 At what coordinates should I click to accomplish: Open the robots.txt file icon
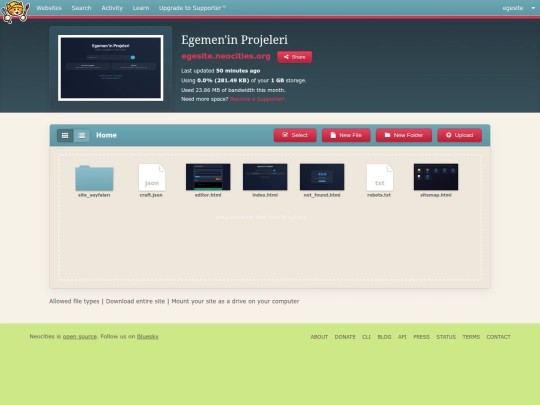(x=380, y=177)
